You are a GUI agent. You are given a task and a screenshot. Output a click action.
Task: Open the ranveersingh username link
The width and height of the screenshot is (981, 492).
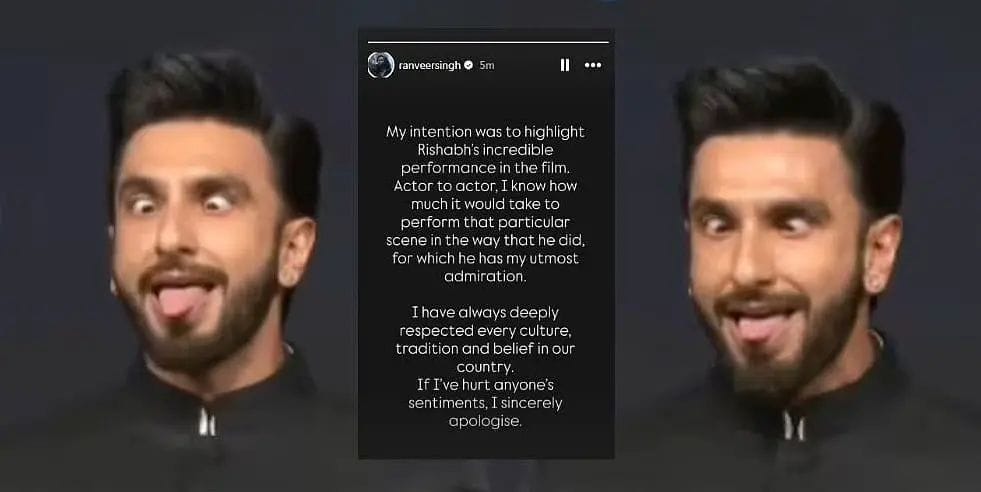click(430, 65)
